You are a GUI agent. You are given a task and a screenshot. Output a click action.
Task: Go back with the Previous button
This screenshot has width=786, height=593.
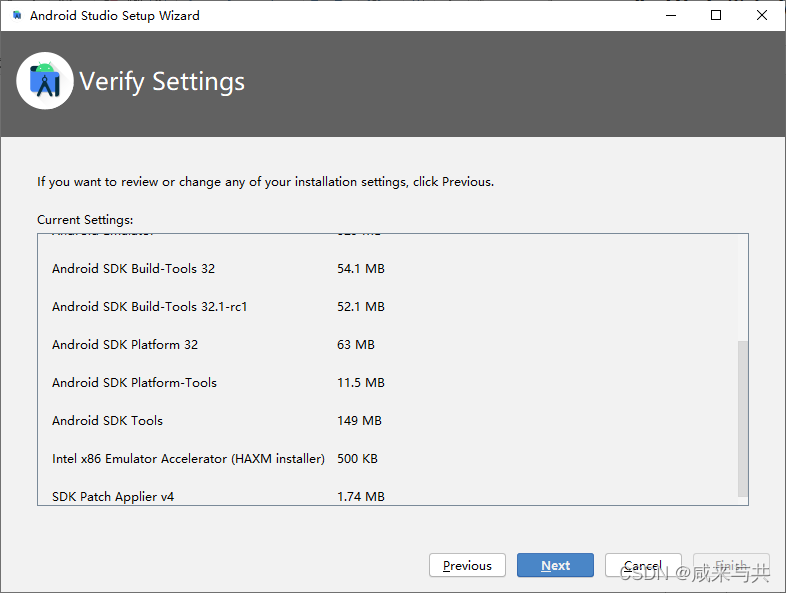tap(467, 565)
